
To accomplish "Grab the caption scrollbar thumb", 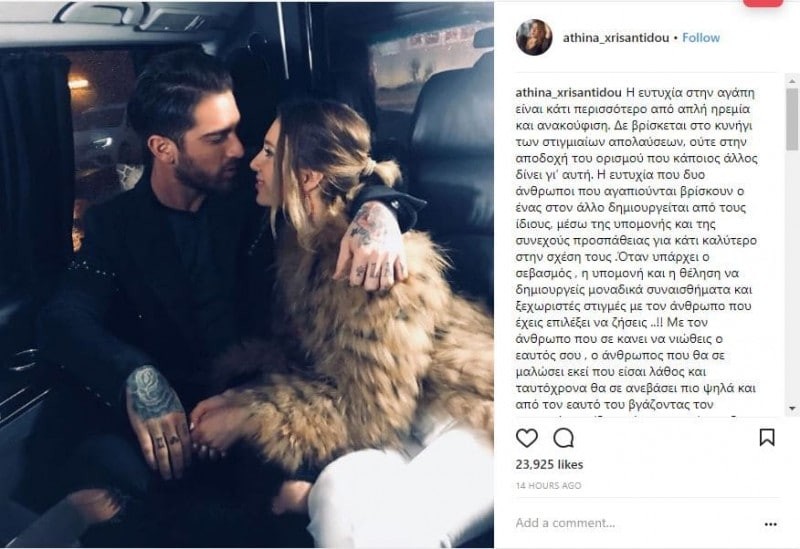I will (x=792, y=119).
